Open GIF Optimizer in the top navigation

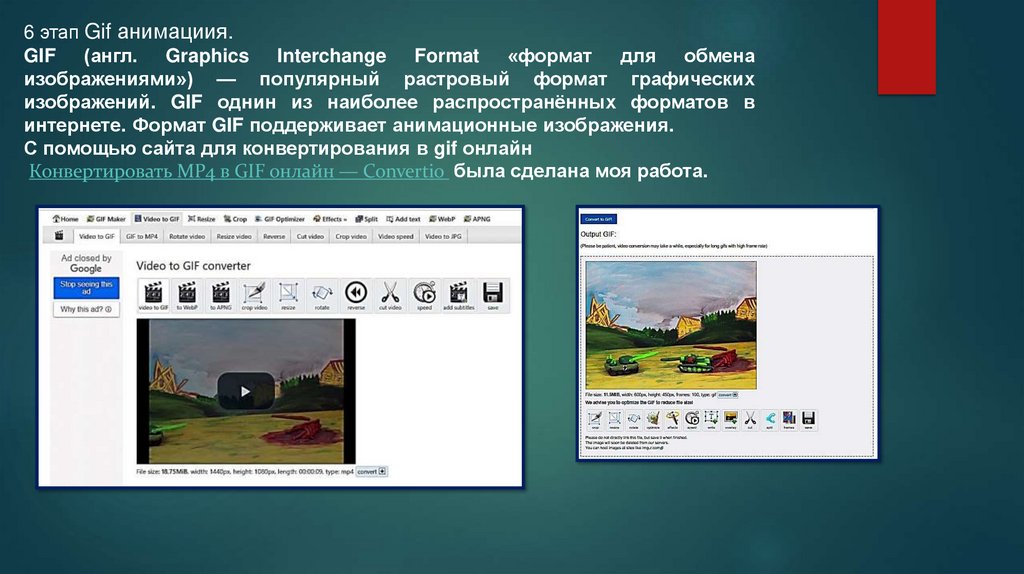(280, 219)
